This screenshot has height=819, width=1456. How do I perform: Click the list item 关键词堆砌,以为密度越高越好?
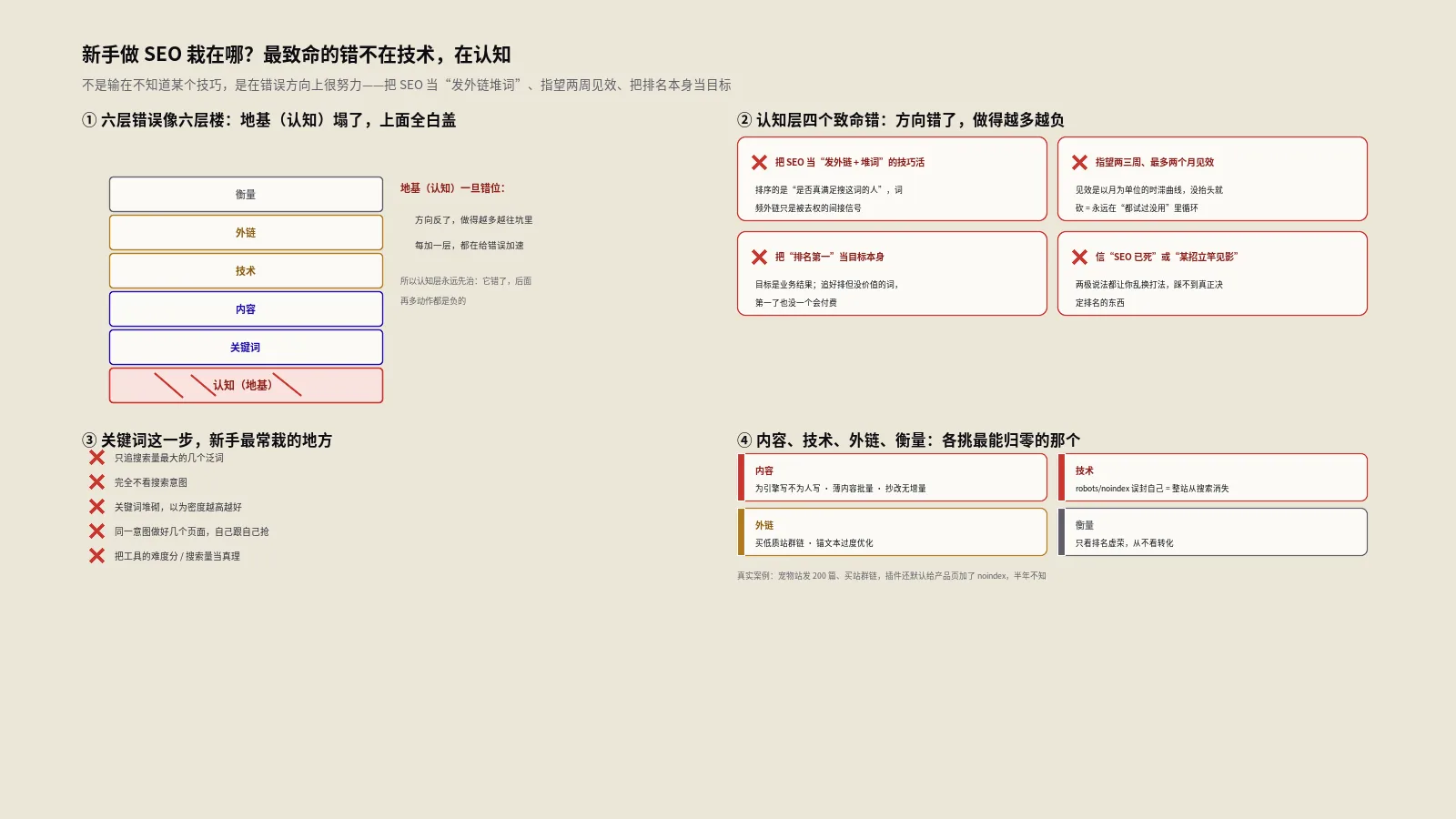pyautogui.click(x=178, y=507)
